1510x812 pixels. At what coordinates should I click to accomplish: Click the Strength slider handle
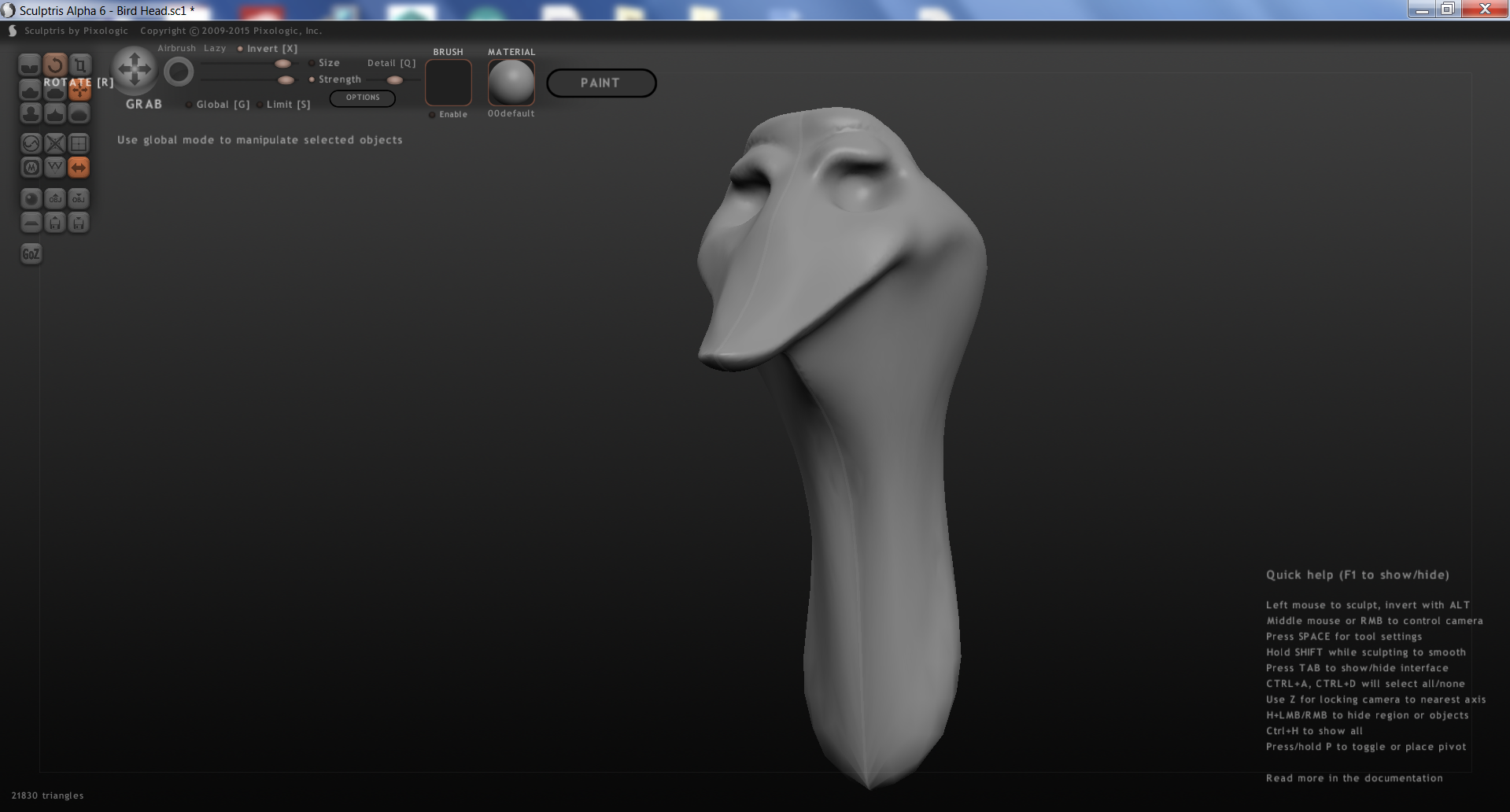click(x=286, y=80)
